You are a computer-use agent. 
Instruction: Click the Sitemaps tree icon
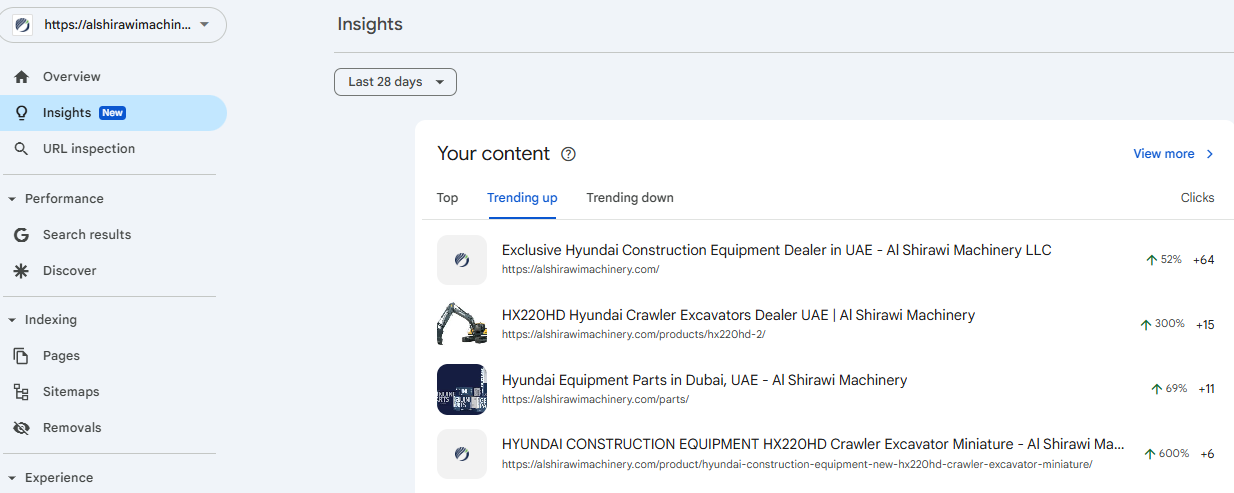21,392
